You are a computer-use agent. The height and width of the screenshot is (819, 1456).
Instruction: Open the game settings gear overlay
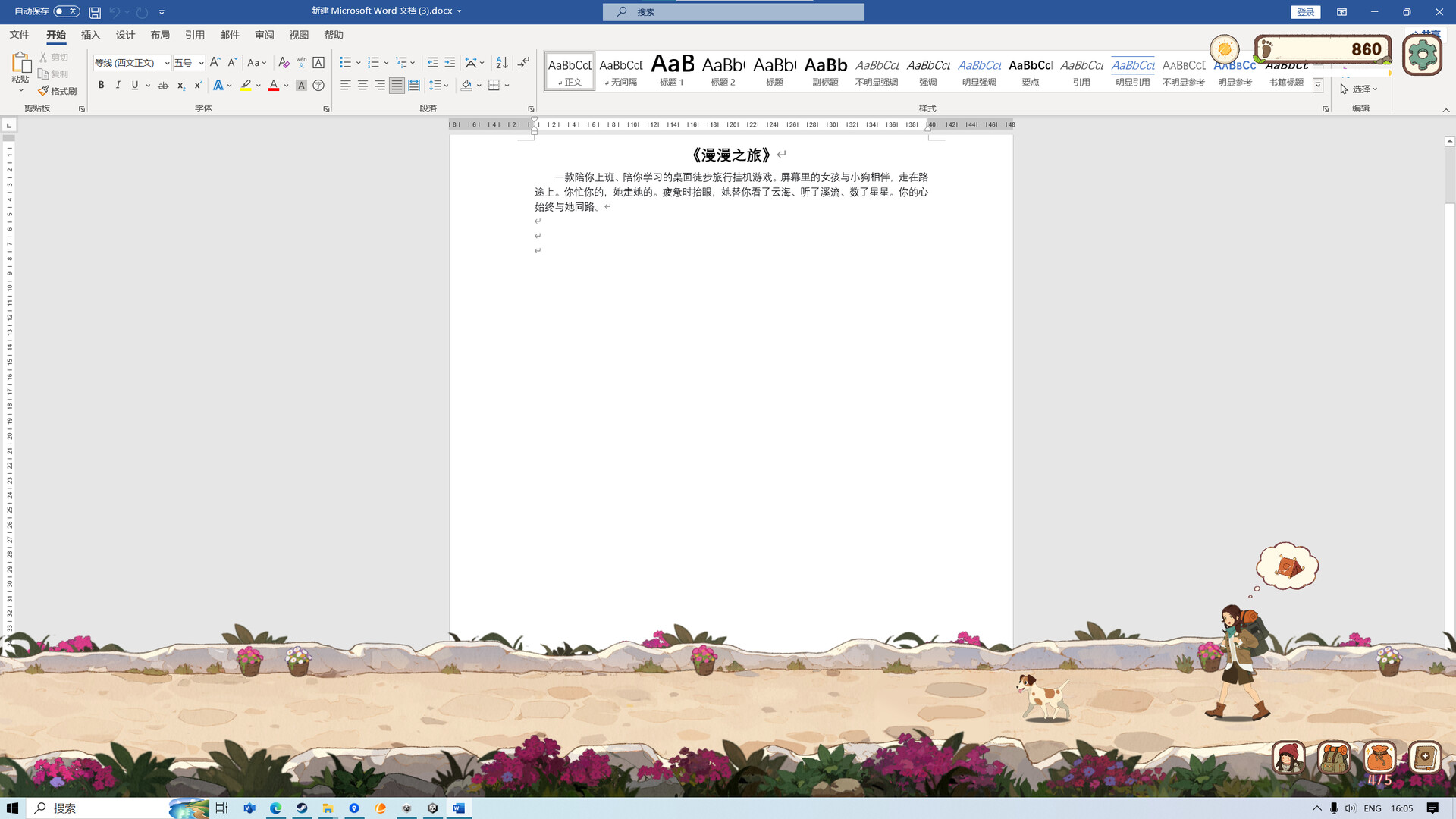tap(1422, 55)
